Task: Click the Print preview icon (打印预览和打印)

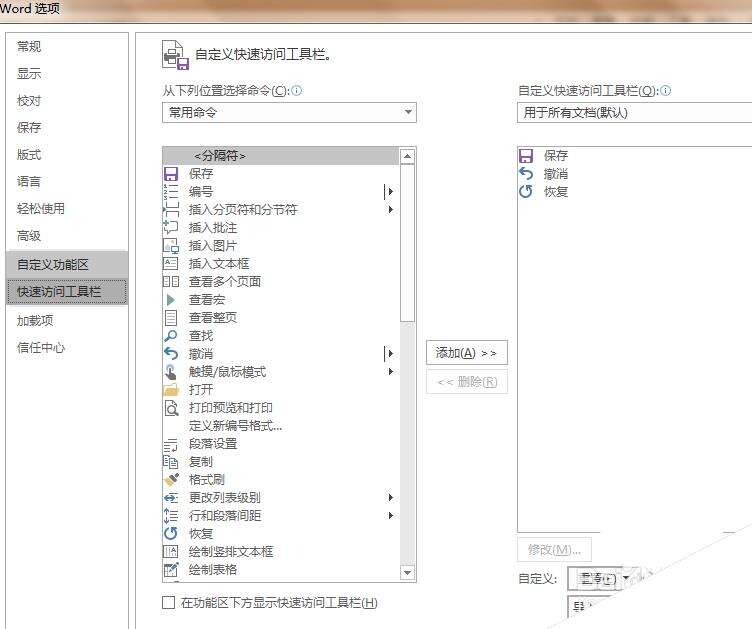Action: [171, 408]
